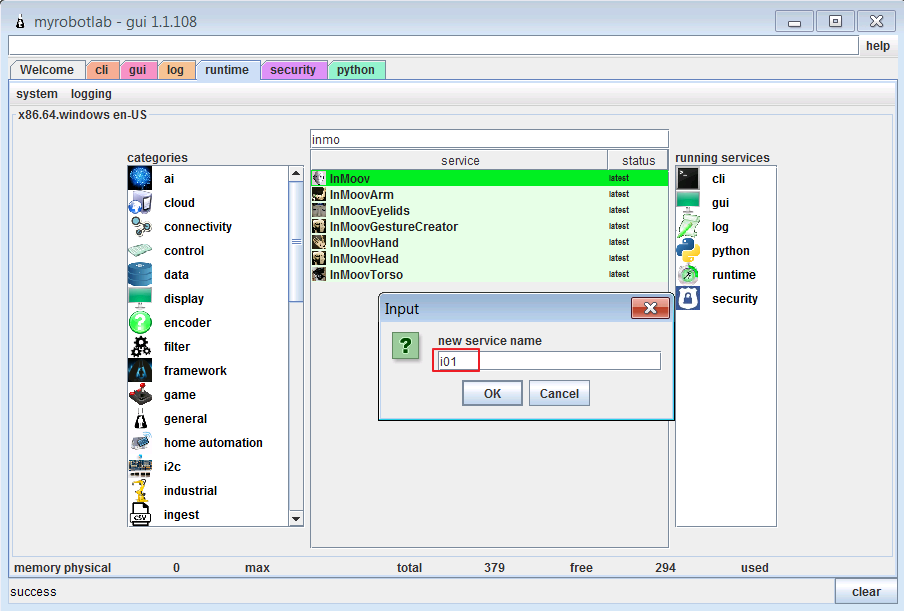Select the home automation category label
Viewport: 904px width, 611px height.
pyautogui.click(x=213, y=443)
